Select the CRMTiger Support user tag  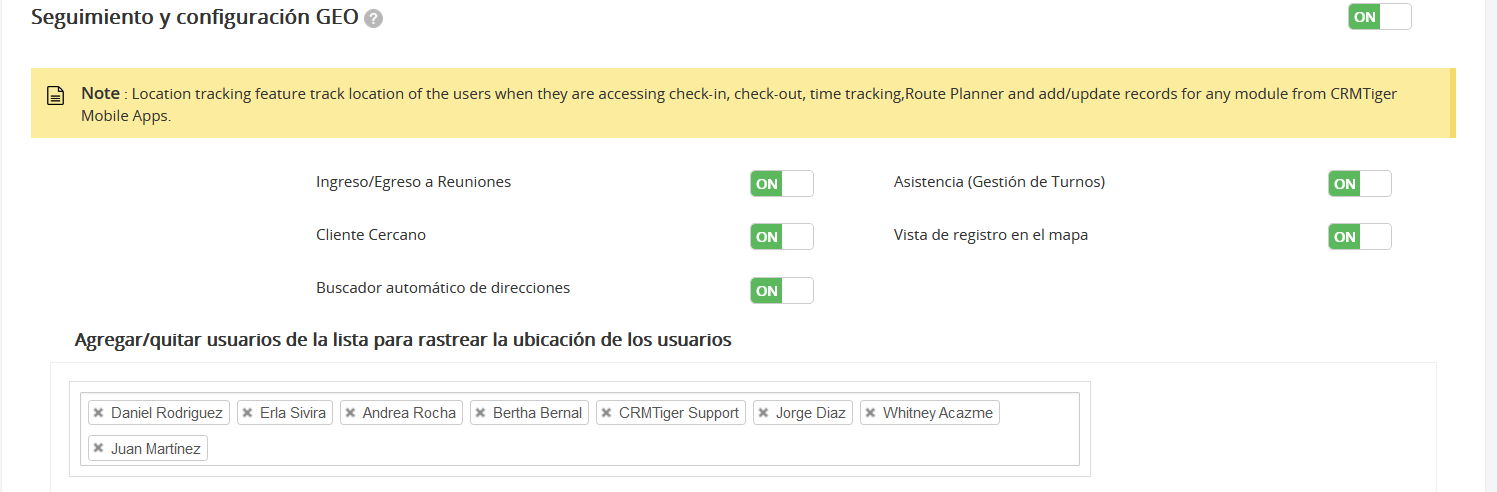pyautogui.click(x=678, y=413)
